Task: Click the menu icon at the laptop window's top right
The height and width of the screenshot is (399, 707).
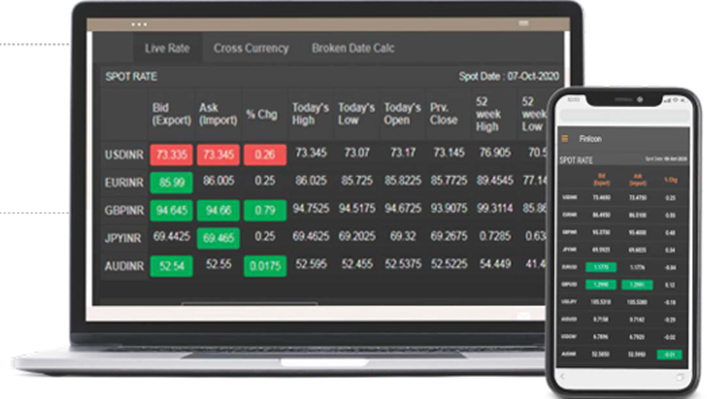Action: coord(523,23)
